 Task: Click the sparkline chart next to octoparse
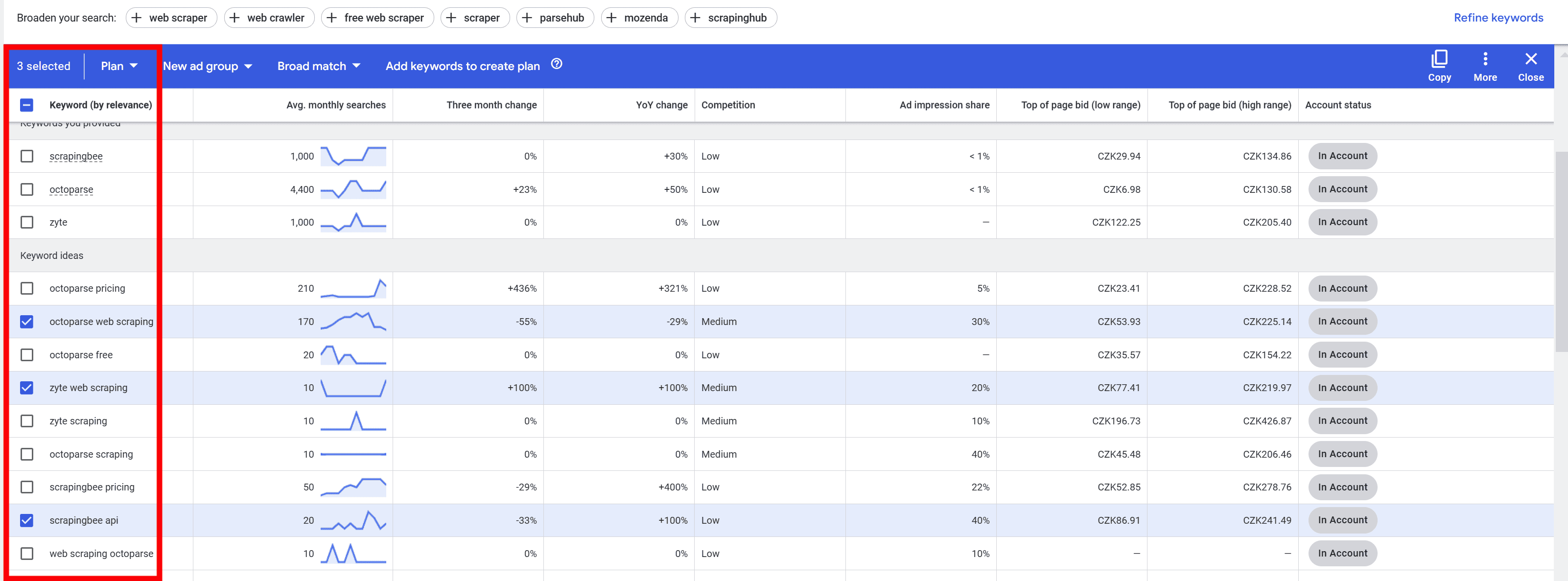click(353, 189)
